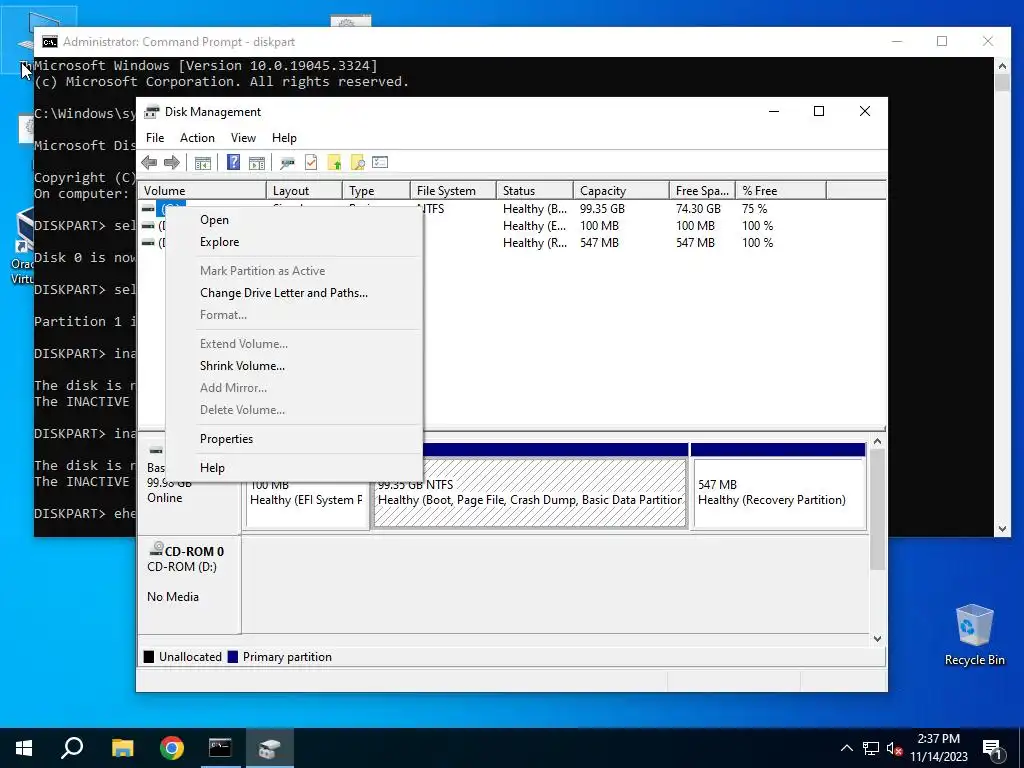Click Disk Management taskbar button

[270, 748]
